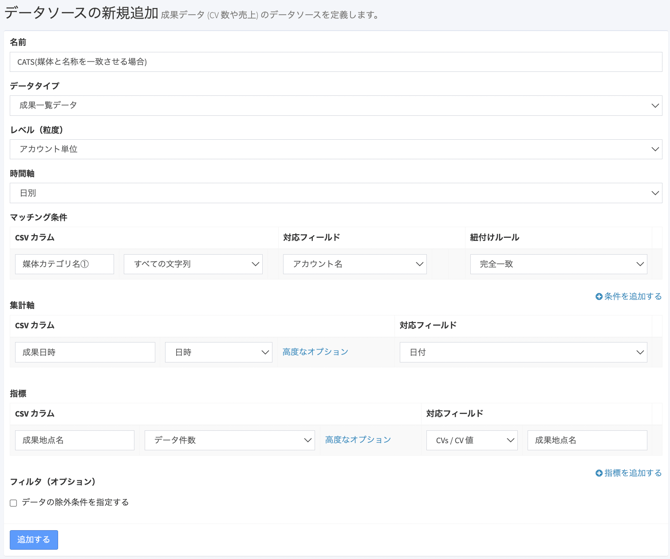Click the 成果地点名 対応フィールド input
The image size is (670, 559).
(x=587, y=440)
